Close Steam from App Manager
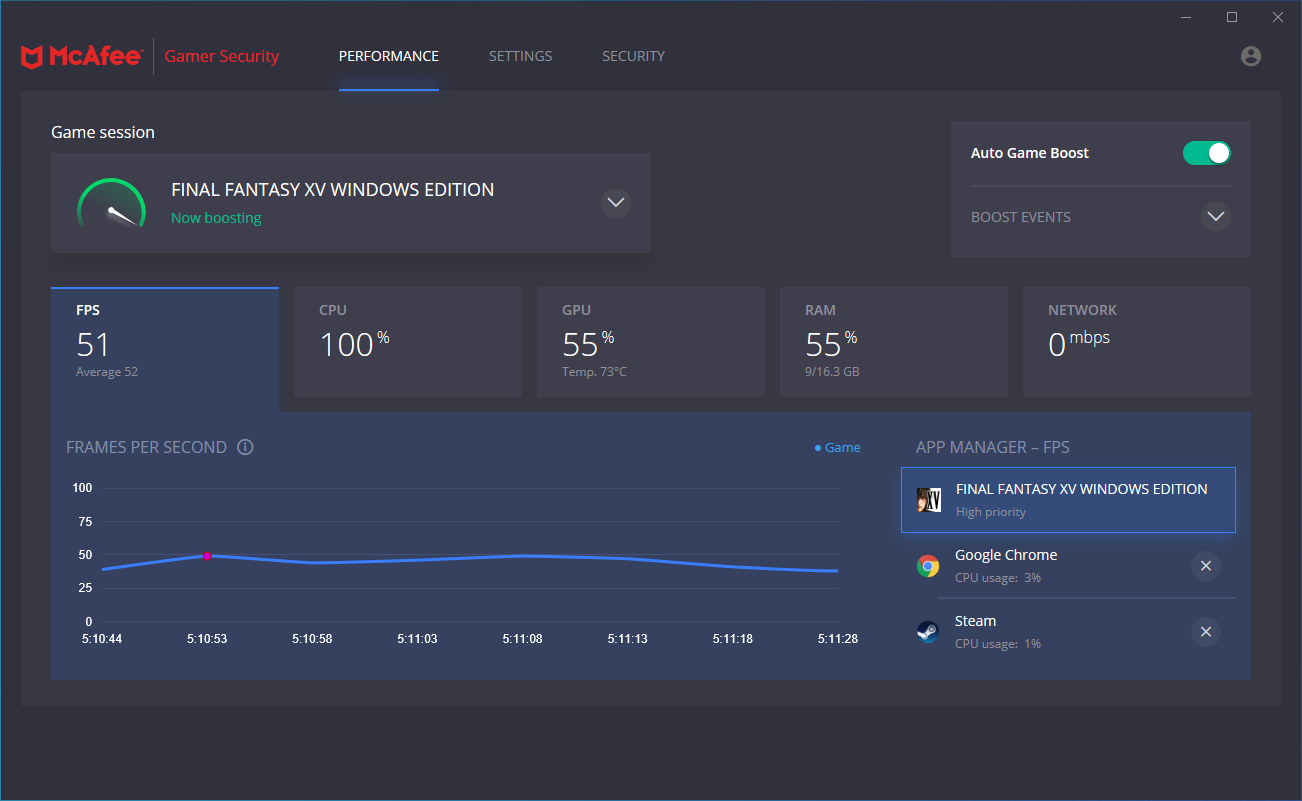This screenshot has height=801, width=1302. 1205,631
